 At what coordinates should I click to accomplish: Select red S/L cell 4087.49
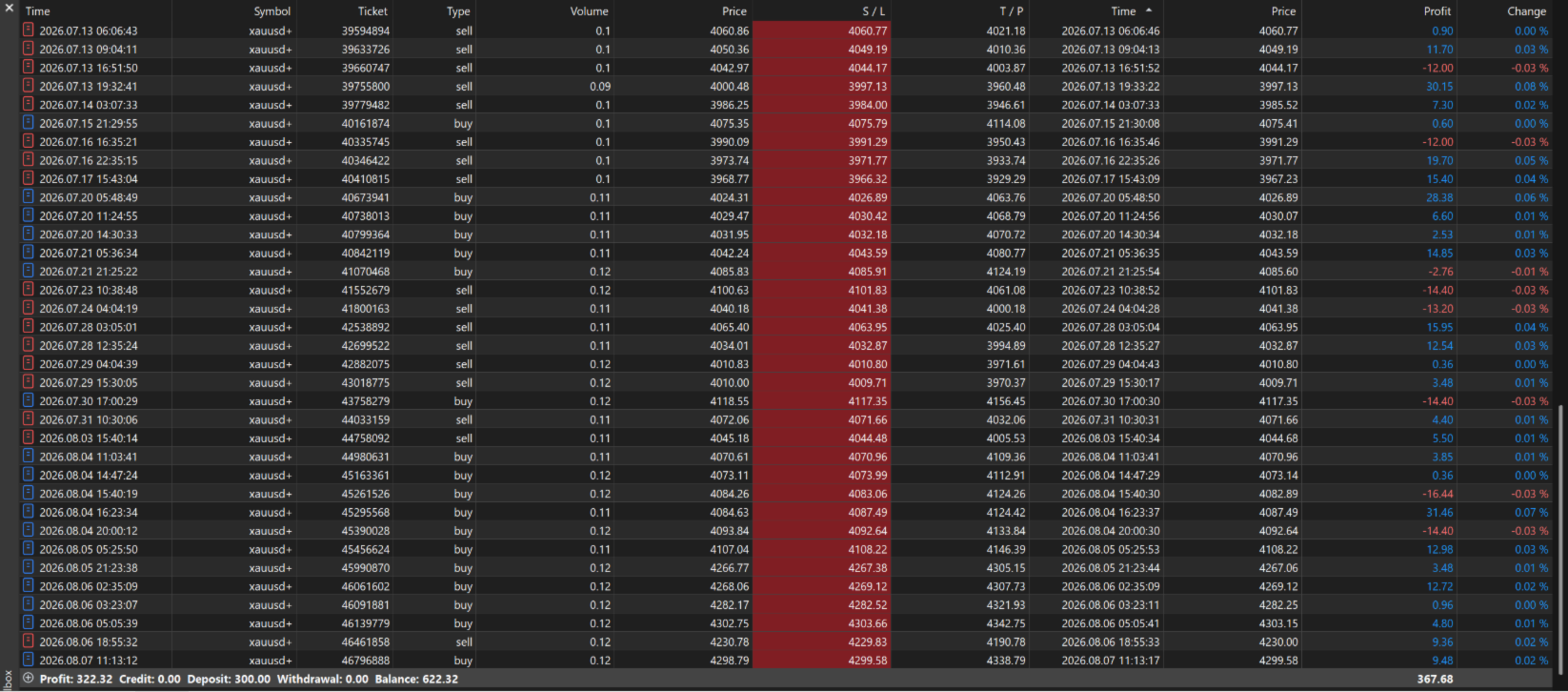(x=822, y=512)
